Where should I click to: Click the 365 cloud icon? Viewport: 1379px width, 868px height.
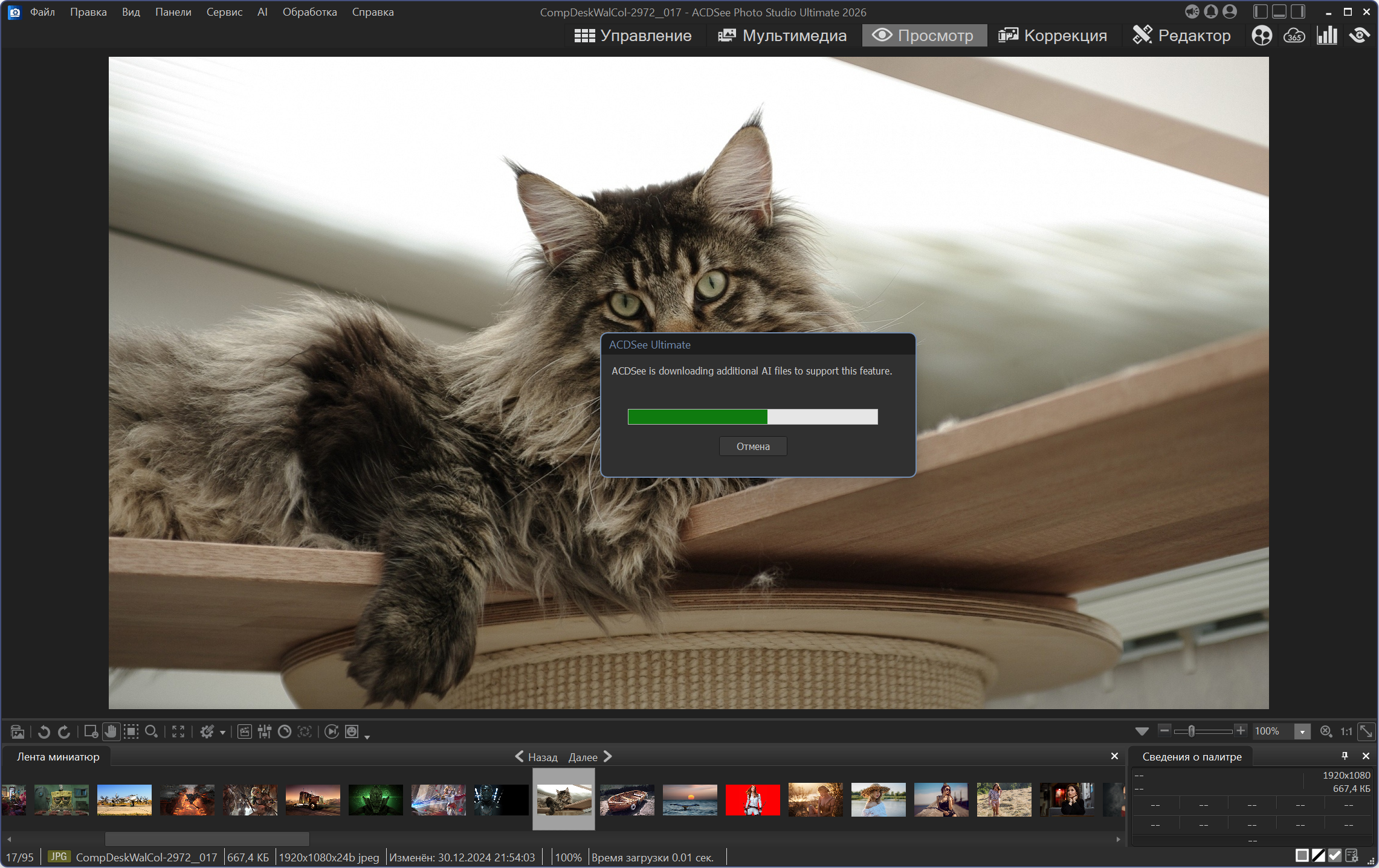point(1294,35)
